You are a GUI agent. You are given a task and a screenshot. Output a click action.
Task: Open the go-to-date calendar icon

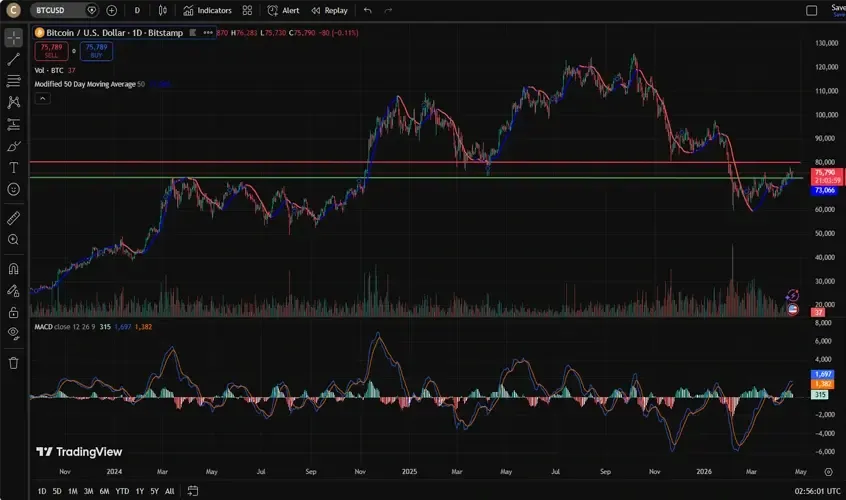click(193, 491)
